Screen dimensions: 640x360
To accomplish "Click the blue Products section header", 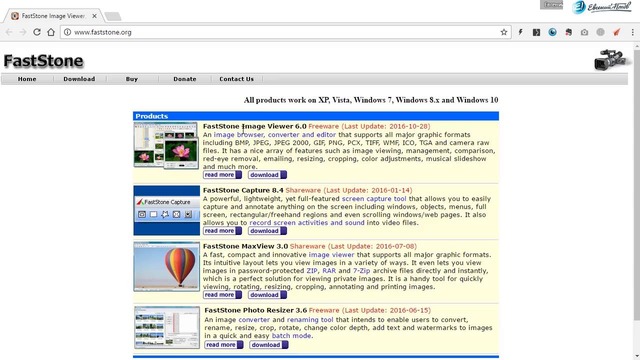I will pyautogui.click(x=316, y=116).
